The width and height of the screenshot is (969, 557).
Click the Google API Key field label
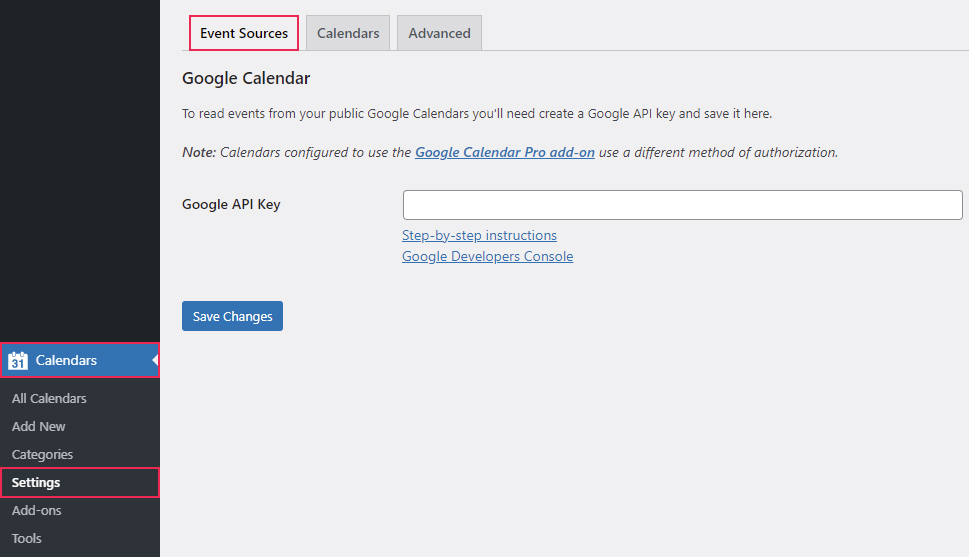231,205
